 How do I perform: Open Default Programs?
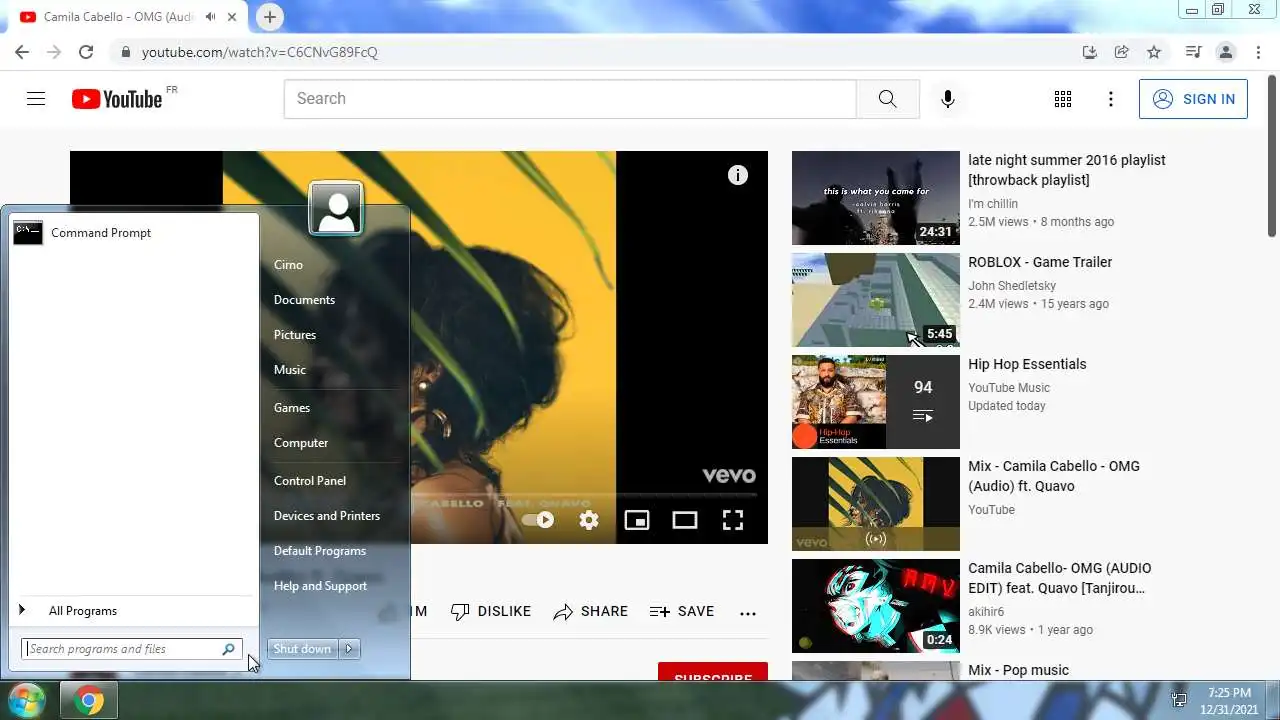pos(320,551)
